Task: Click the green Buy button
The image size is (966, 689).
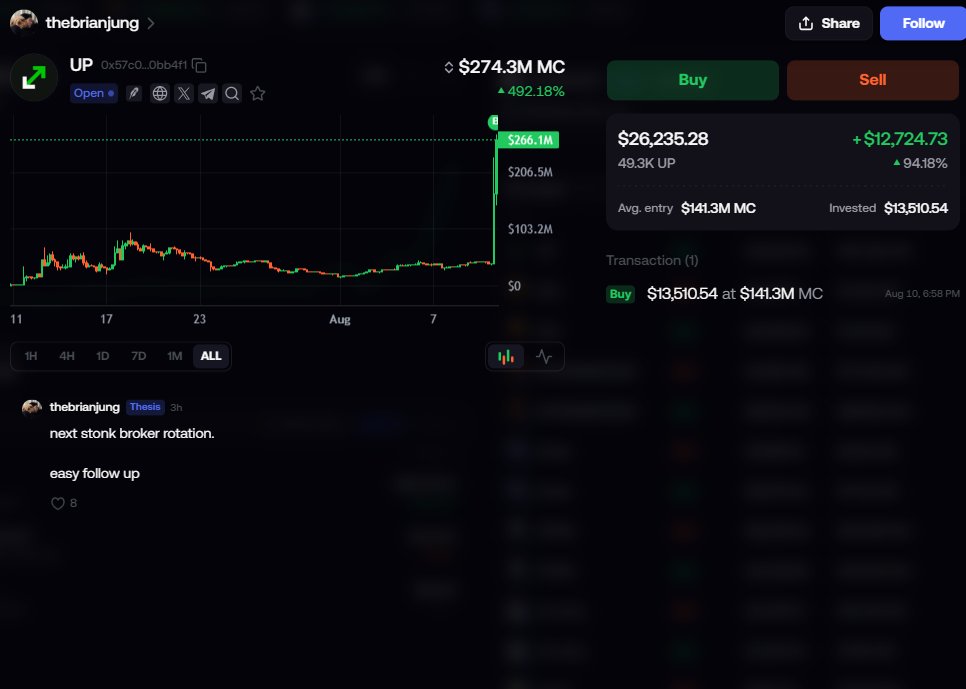Action: tap(692, 80)
